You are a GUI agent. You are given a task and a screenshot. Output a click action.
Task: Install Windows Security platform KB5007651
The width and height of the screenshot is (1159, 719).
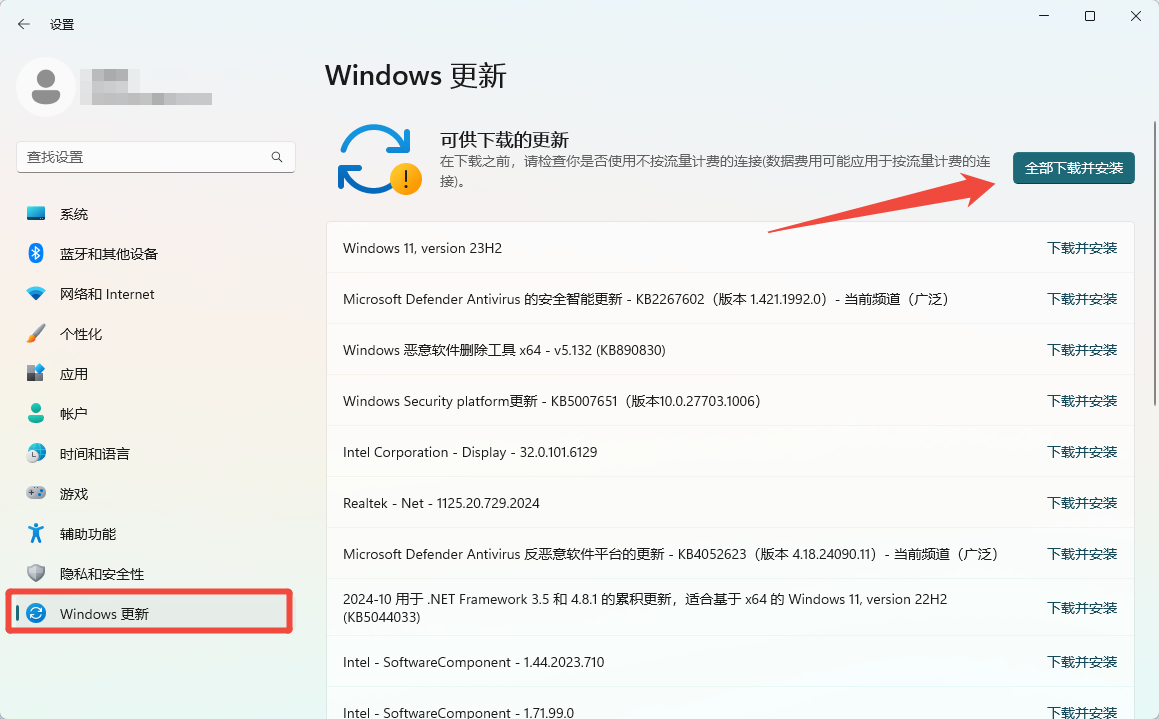1081,401
